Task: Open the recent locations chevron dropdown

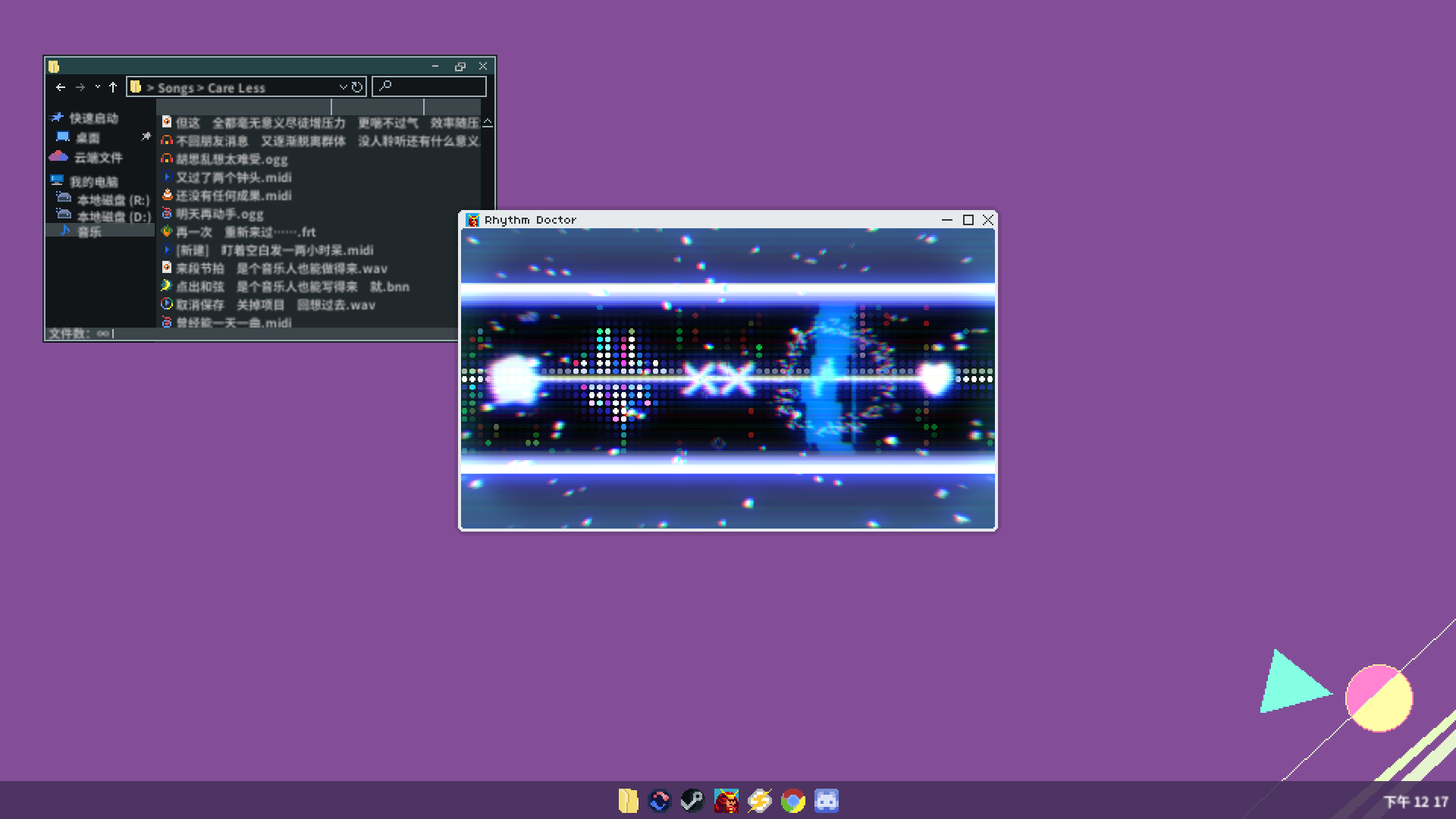Action: click(98, 87)
